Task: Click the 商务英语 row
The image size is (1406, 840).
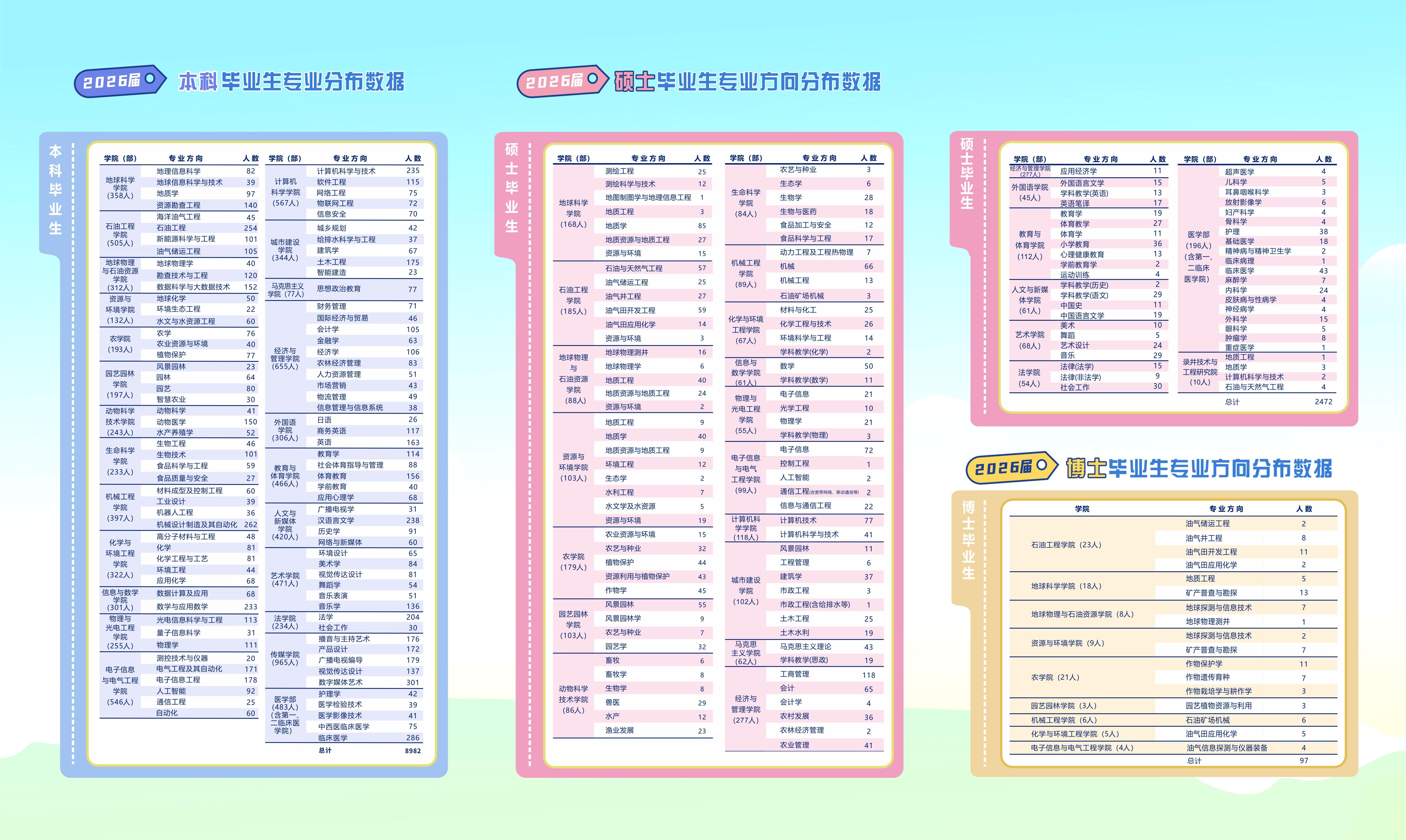Action: pos(365,431)
